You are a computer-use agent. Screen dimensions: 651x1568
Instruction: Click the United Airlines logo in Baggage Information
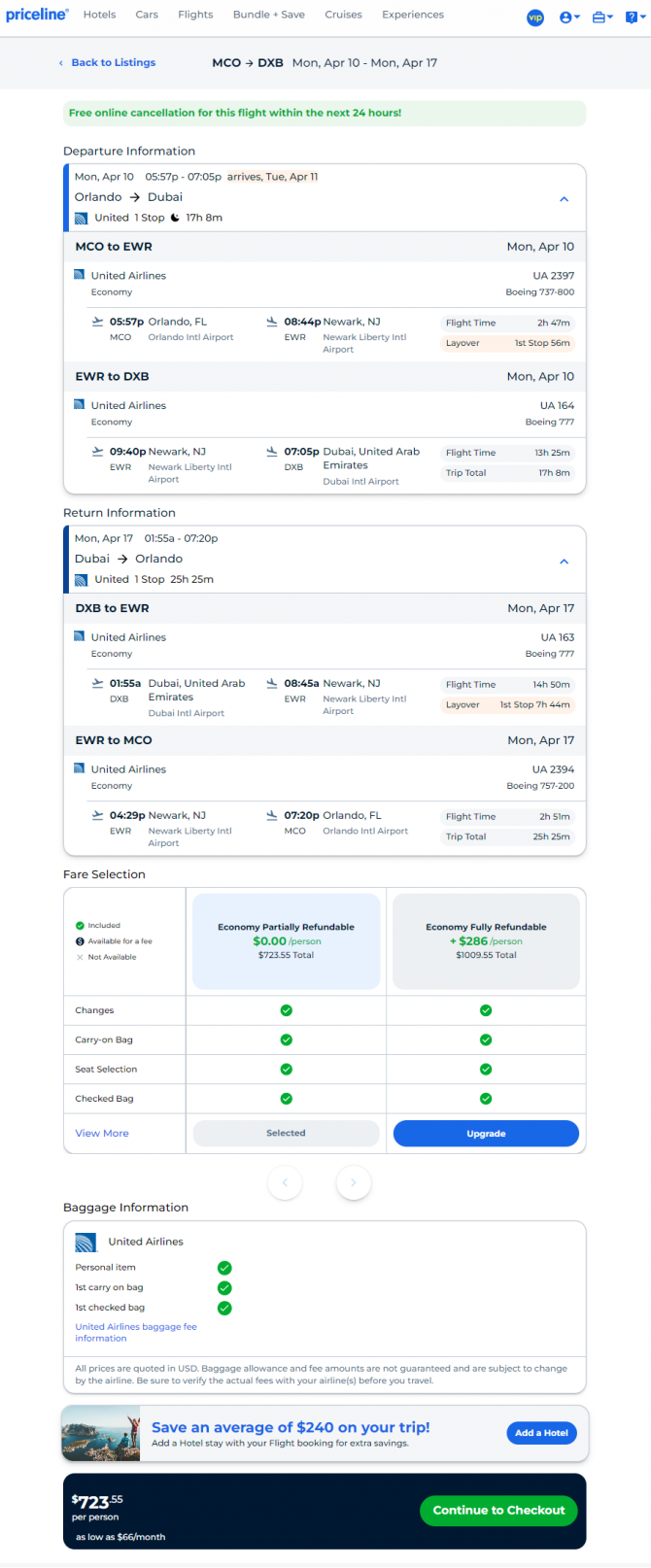[86, 1242]
